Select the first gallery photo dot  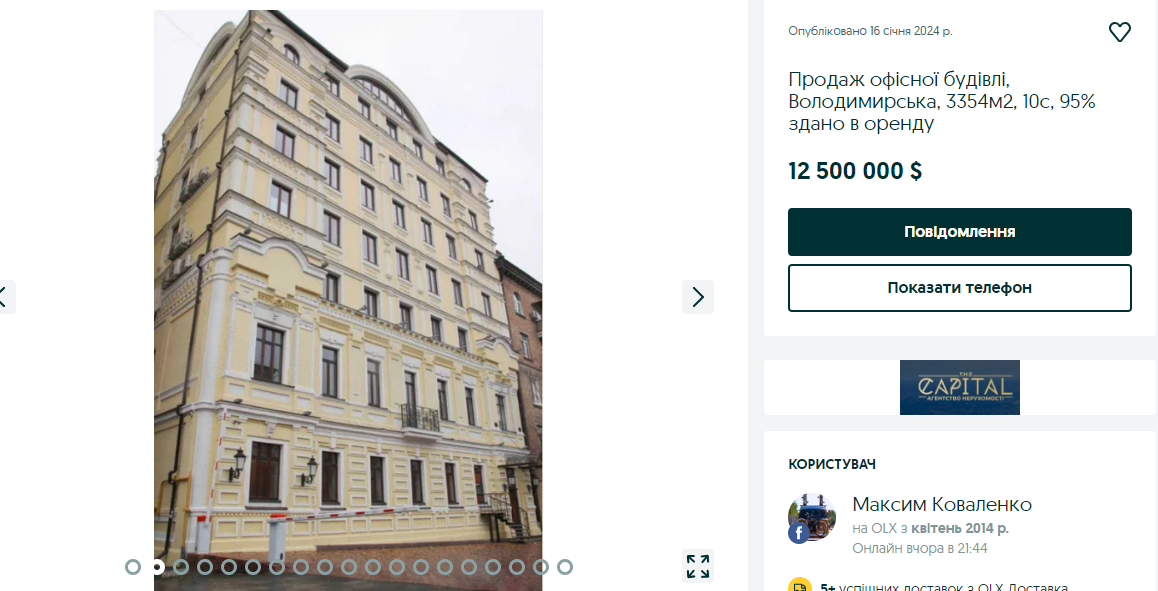coord(133,567)
